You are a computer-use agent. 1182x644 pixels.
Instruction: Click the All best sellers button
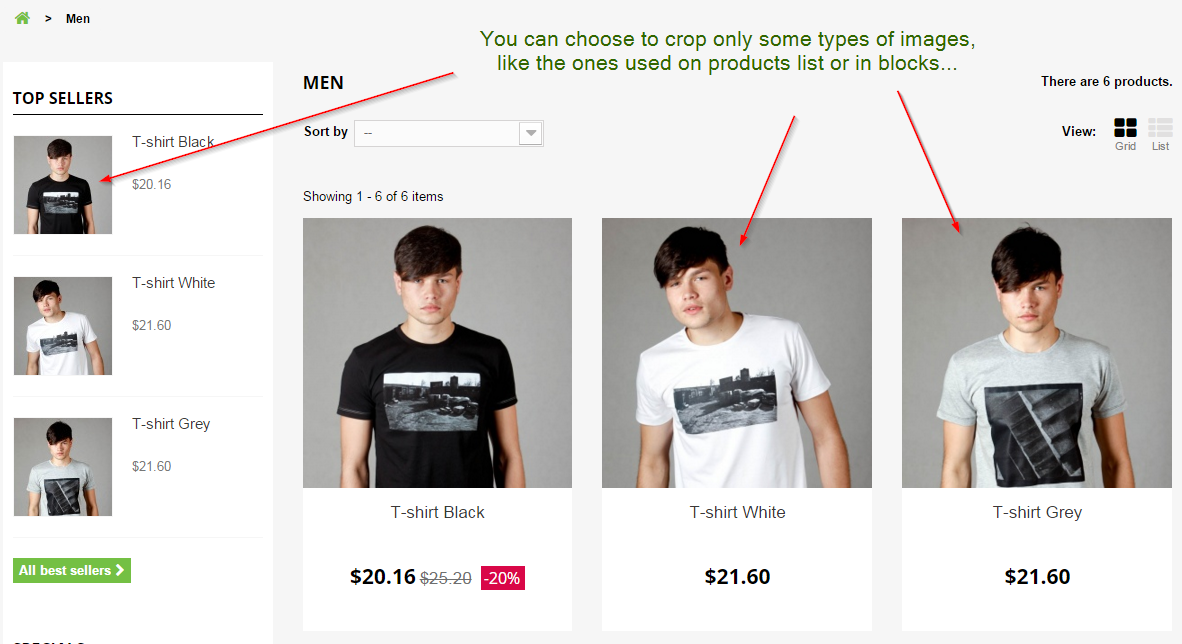click(x=72, y=570)
